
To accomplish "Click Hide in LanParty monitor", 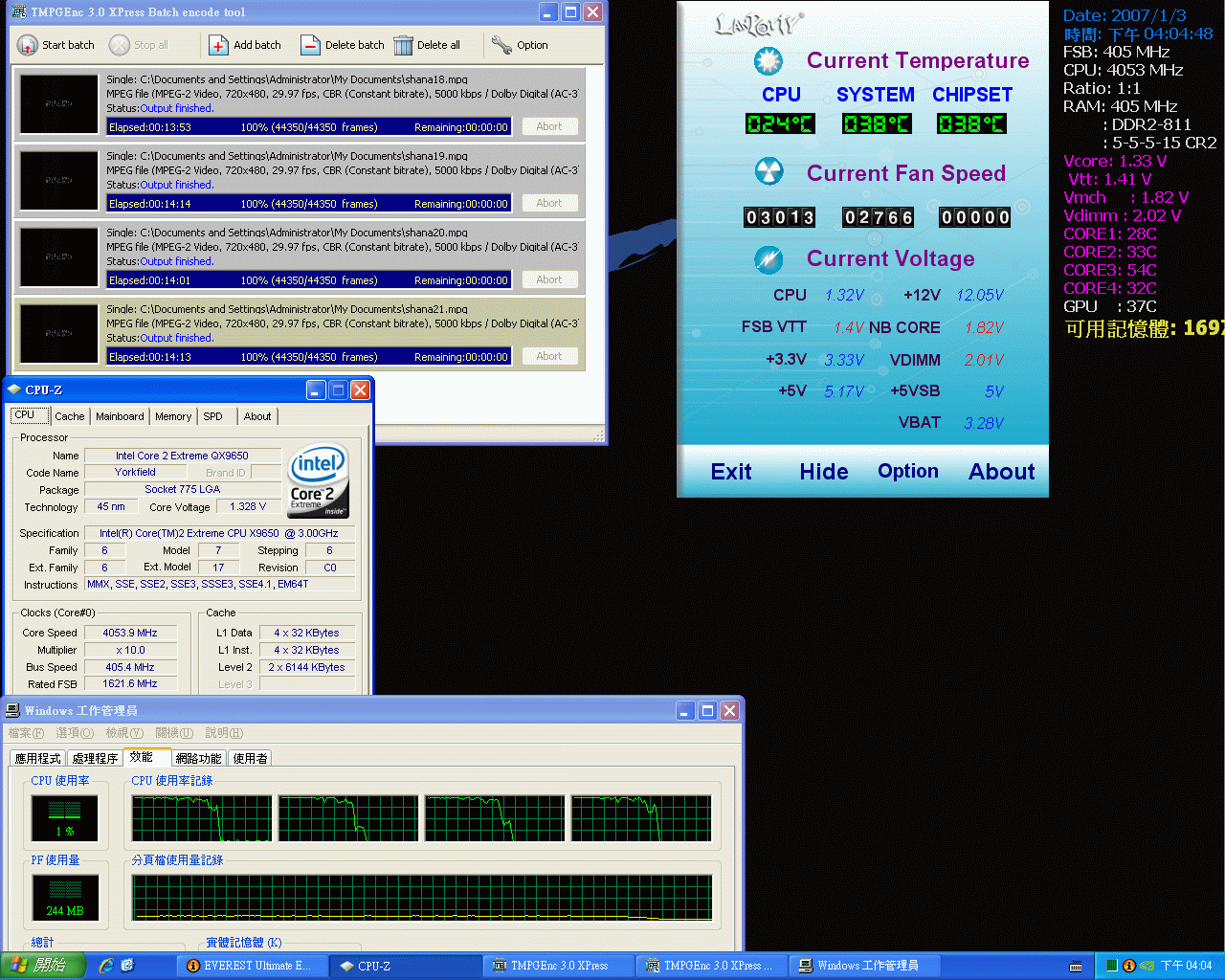I will click(x=824, y=472).
